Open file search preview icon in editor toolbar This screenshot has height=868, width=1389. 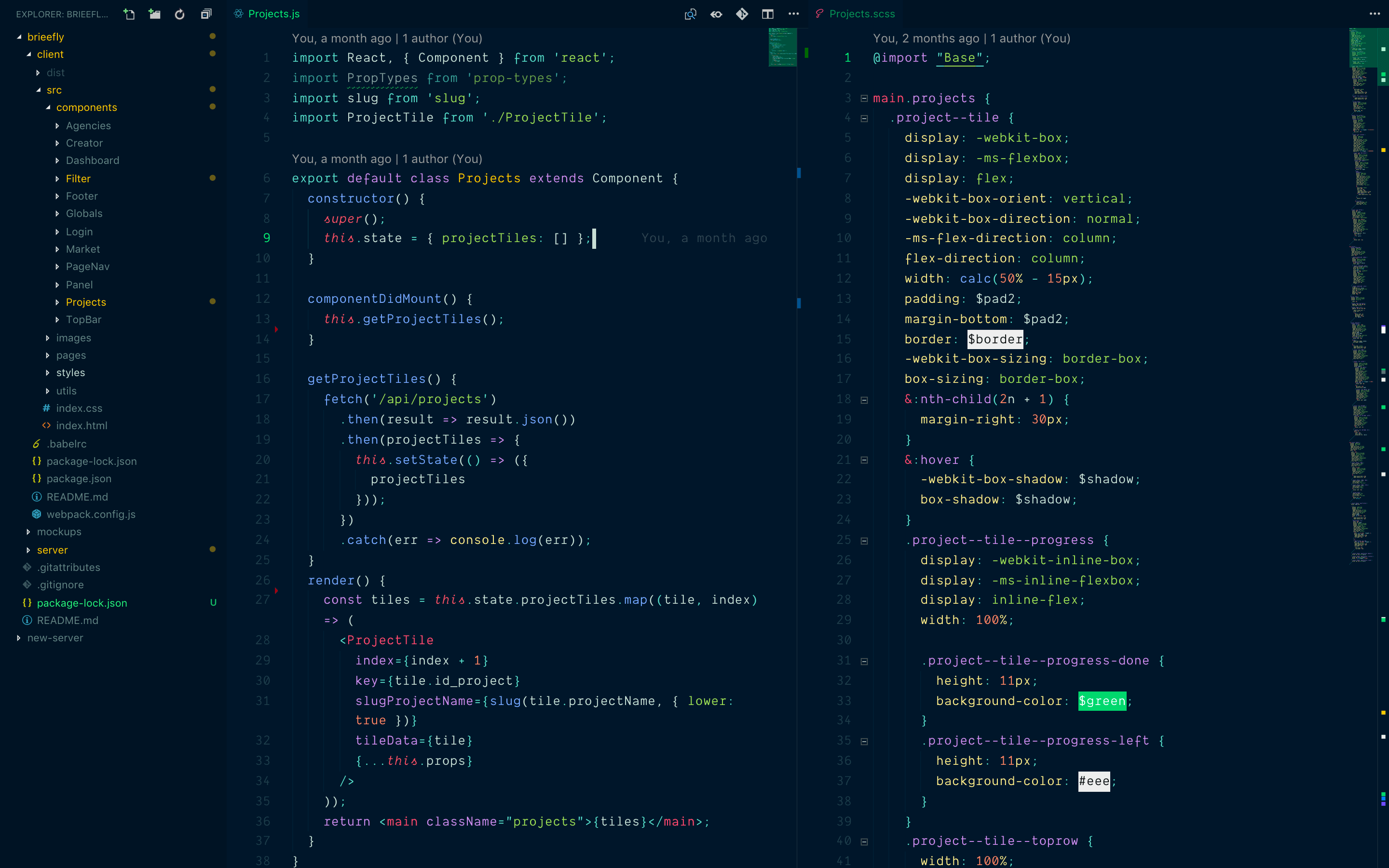[691, 14]
